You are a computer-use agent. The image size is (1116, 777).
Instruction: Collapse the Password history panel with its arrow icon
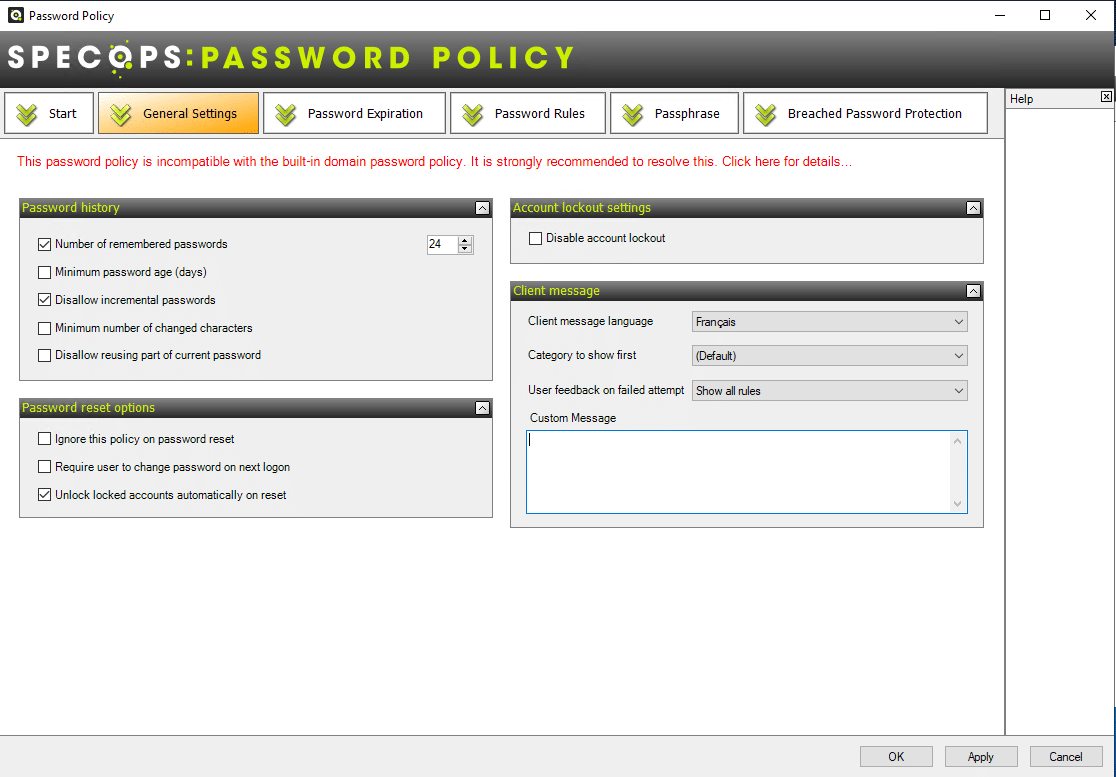483,208
